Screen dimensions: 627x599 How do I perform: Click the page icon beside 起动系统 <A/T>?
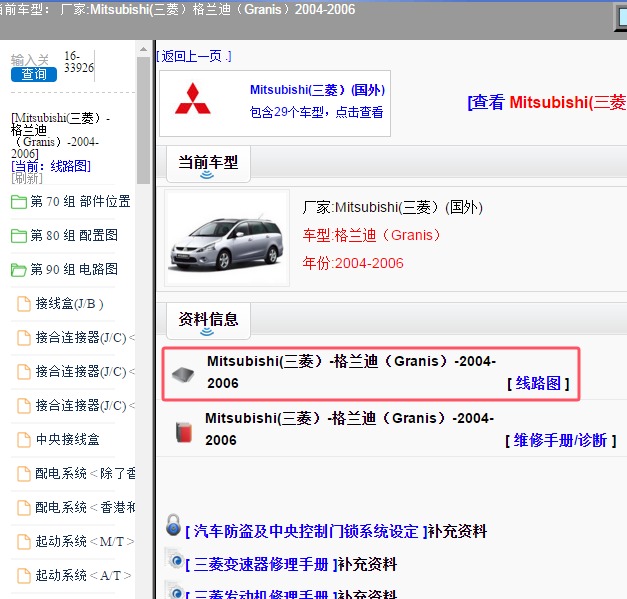pos(24,576)
